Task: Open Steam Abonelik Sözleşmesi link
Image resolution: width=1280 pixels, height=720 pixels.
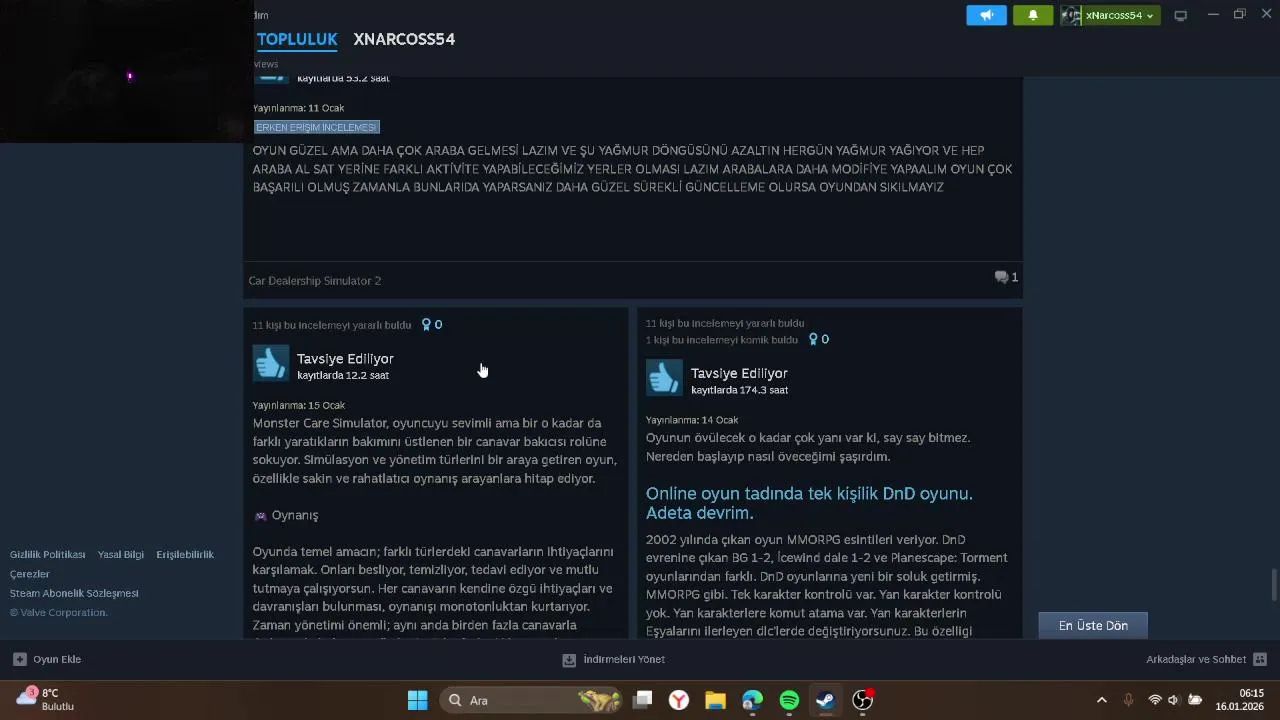Action: pyautogui.click(x=74, y=593)
